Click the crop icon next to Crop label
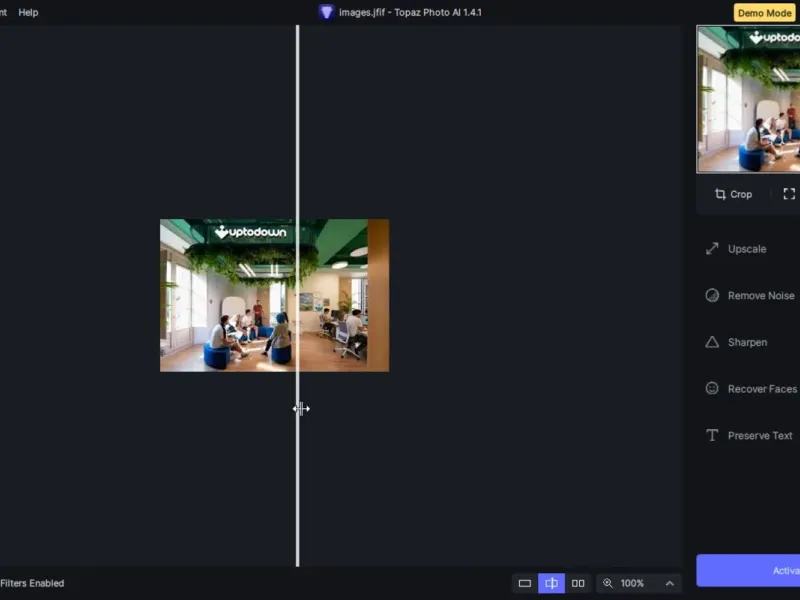The width and height of the screenshot is (800, 600). point(720,194)
